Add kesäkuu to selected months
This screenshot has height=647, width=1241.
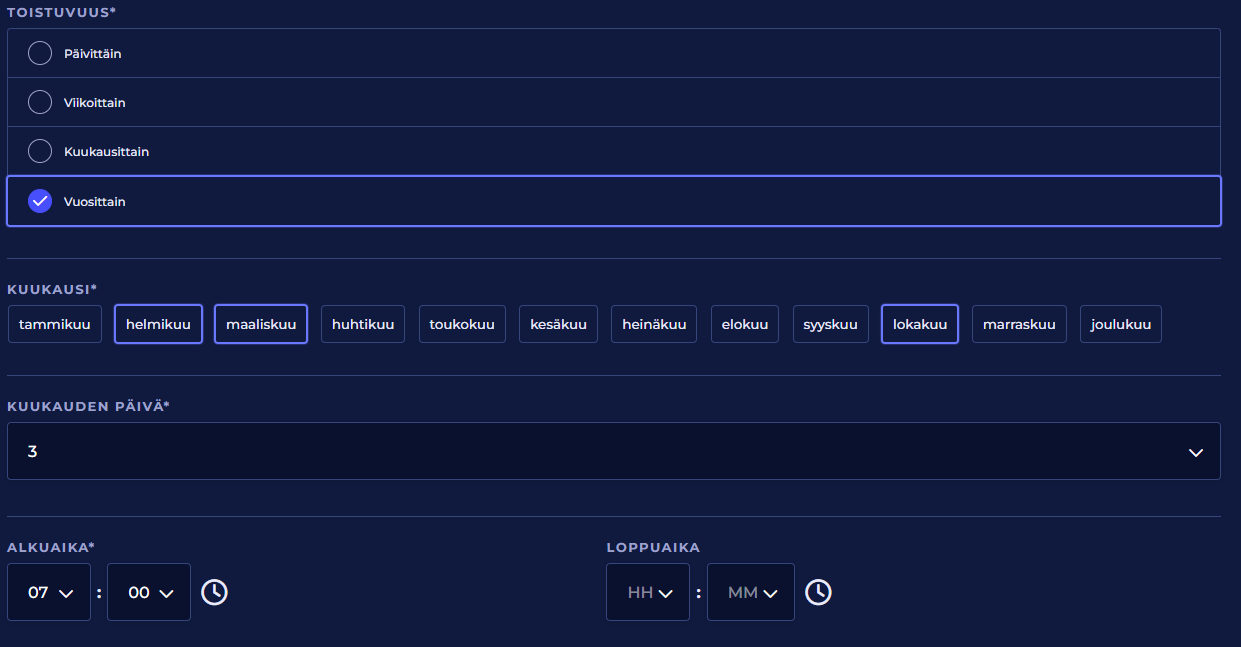558,324
